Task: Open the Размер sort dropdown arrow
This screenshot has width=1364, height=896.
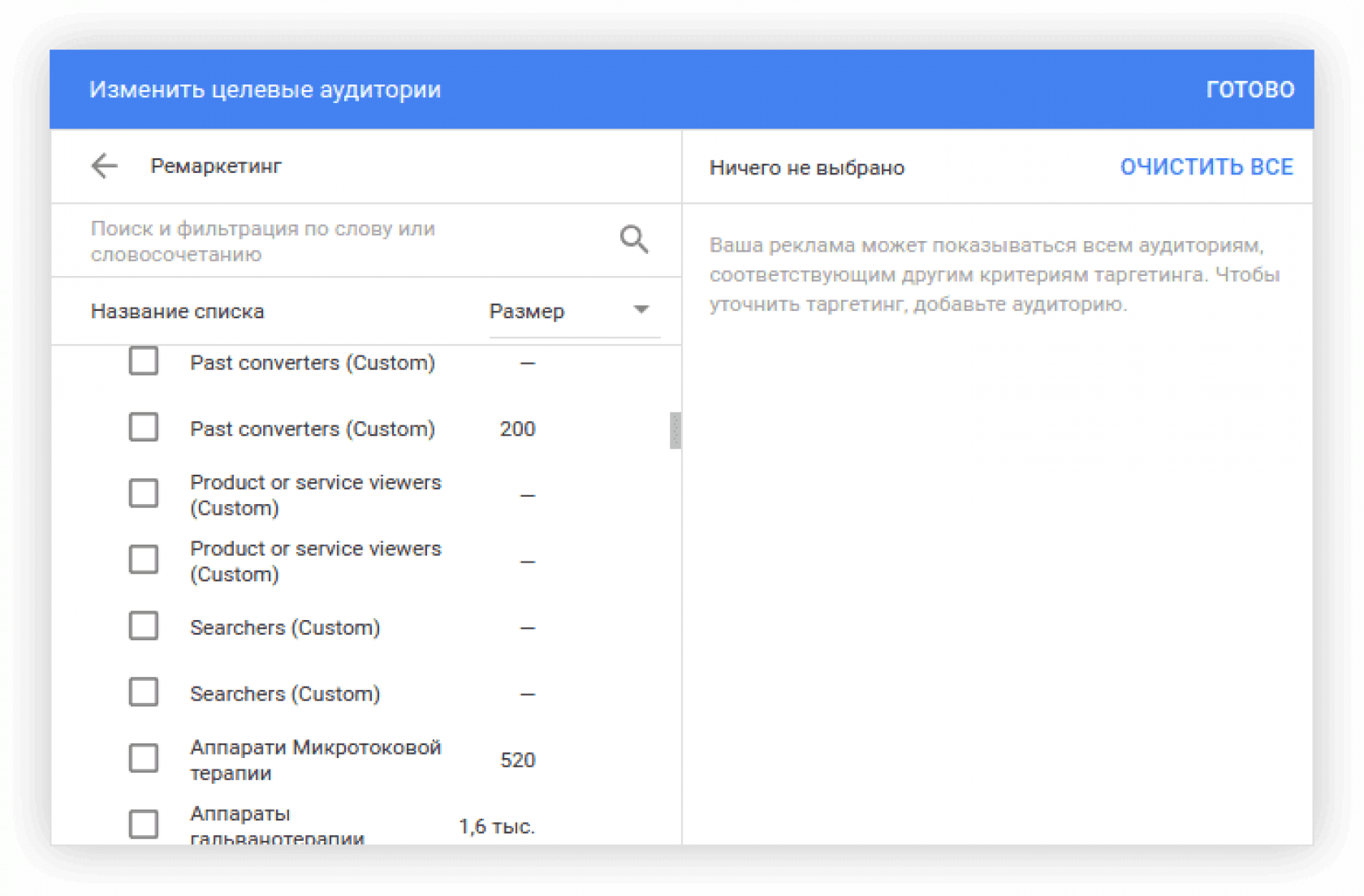Action: (641, 310)
